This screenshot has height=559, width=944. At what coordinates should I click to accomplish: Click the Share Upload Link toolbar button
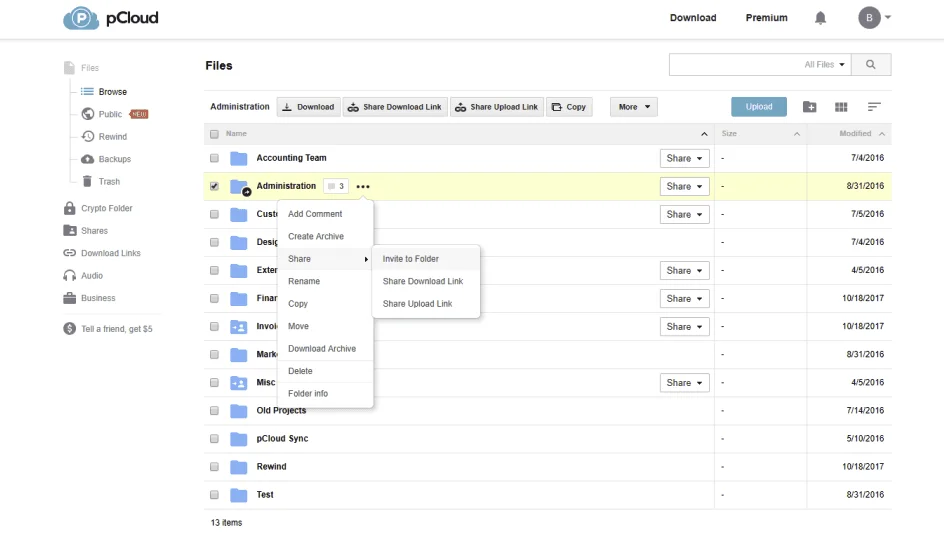click(x=497, y=107)
